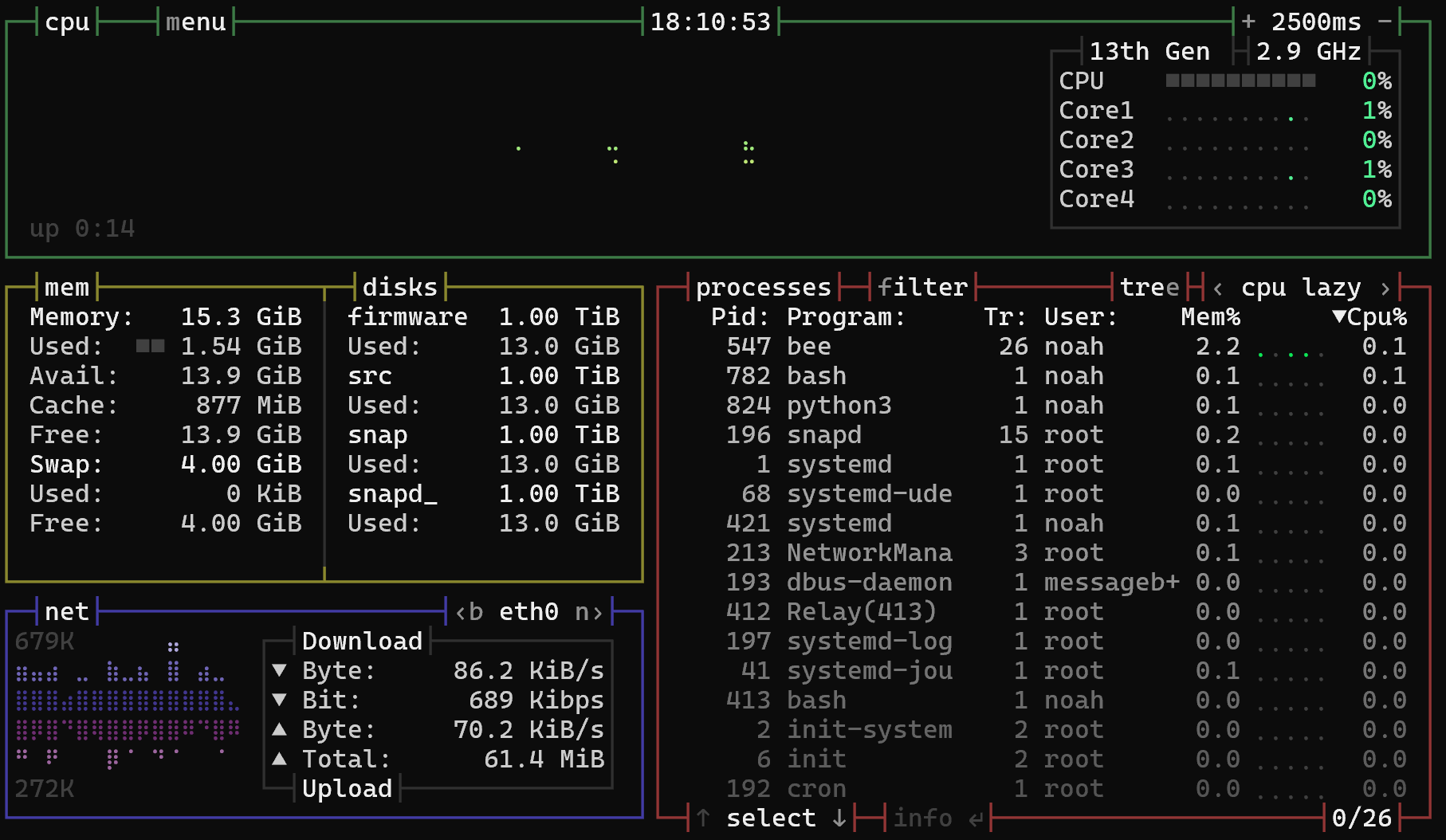Select the python3 process row
Image resolution: width=1446 pixels, height=840 pixels.
tap(839, 406)
